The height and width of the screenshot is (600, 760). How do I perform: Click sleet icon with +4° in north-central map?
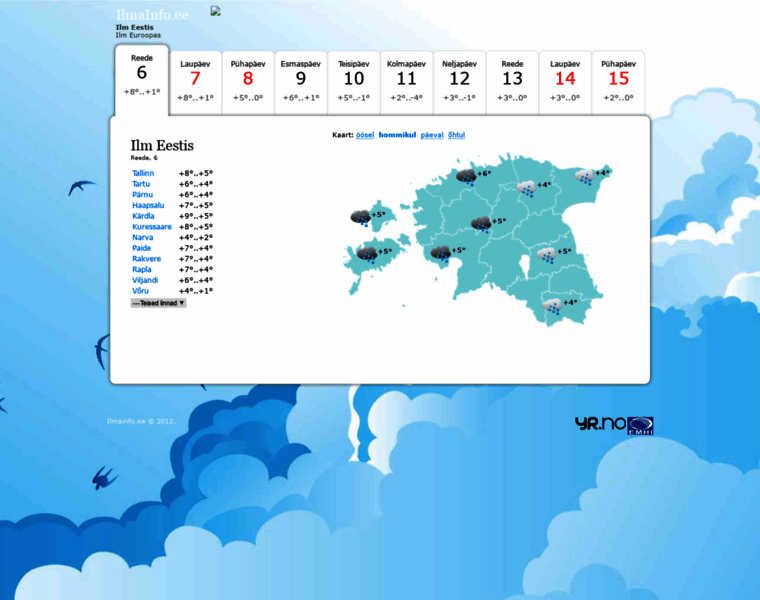526,188
